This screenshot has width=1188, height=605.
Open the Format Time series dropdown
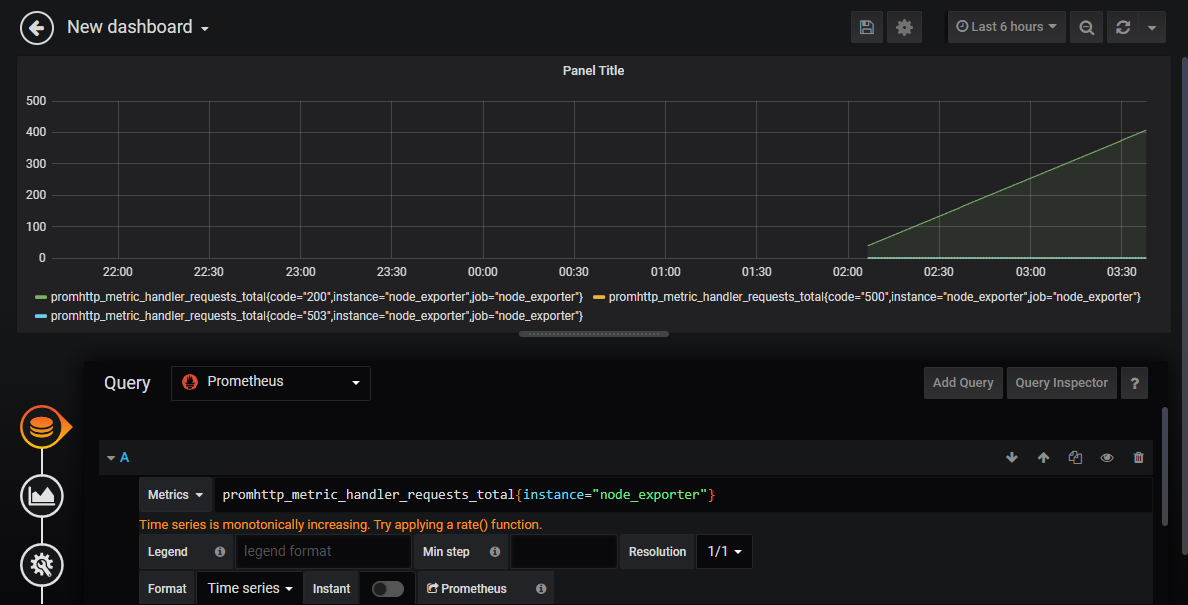[x=248, y=588]
